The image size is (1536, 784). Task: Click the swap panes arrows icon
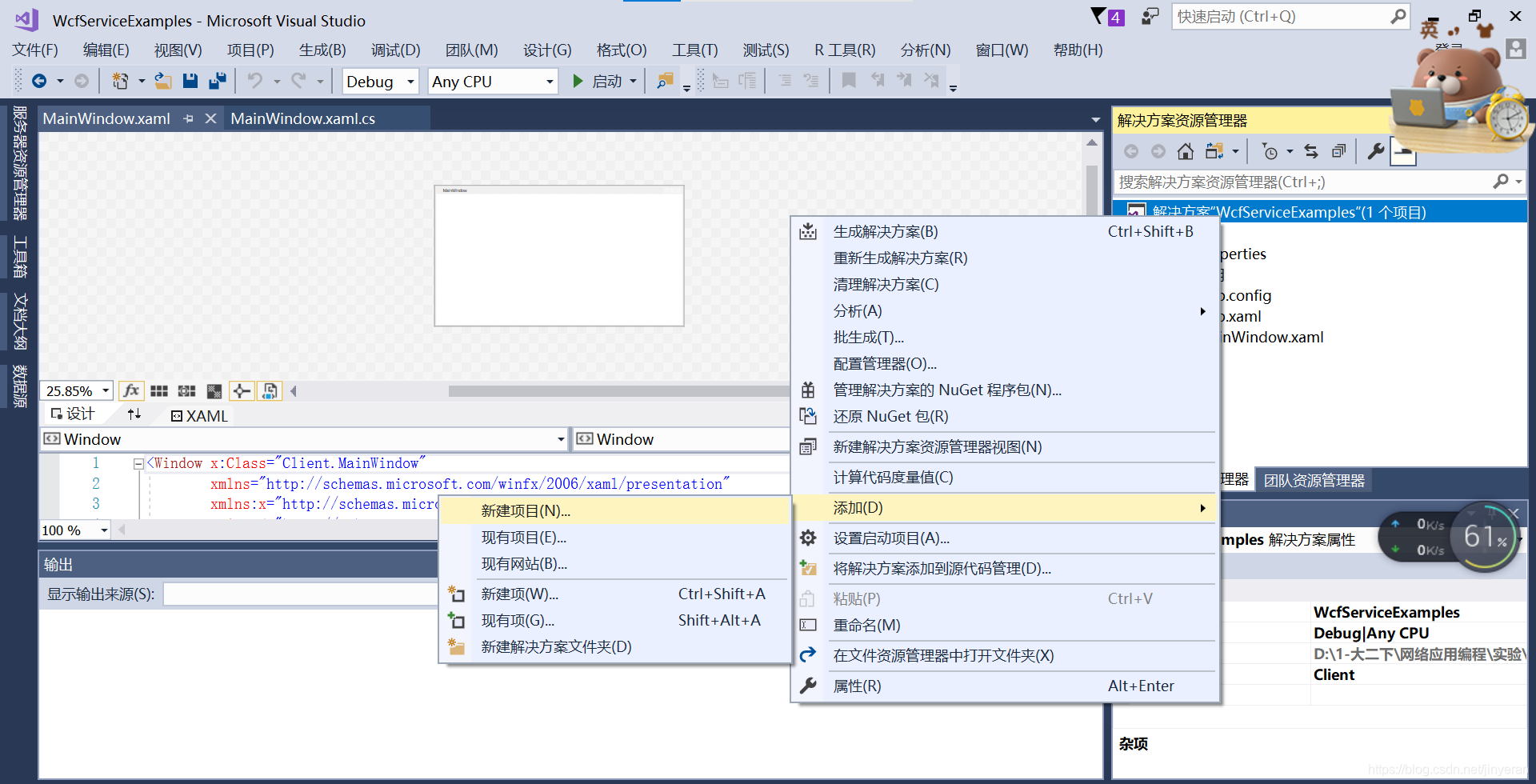pos(134,414)
